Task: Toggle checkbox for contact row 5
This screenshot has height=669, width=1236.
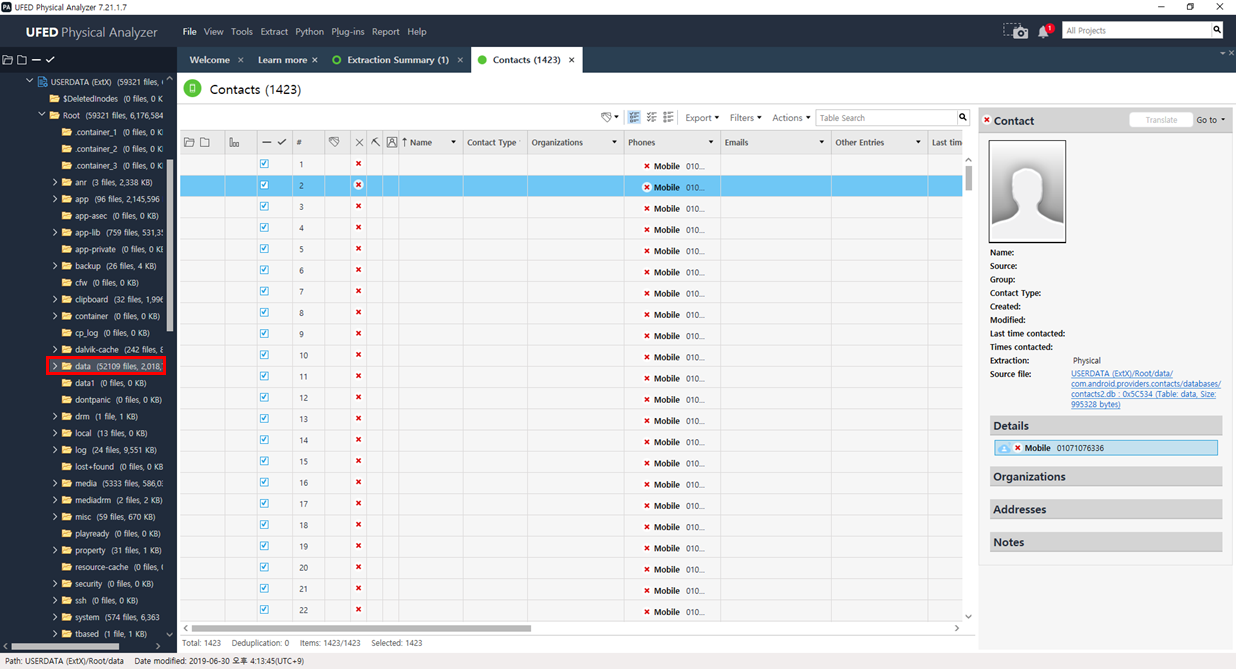Action: point(264,249)
